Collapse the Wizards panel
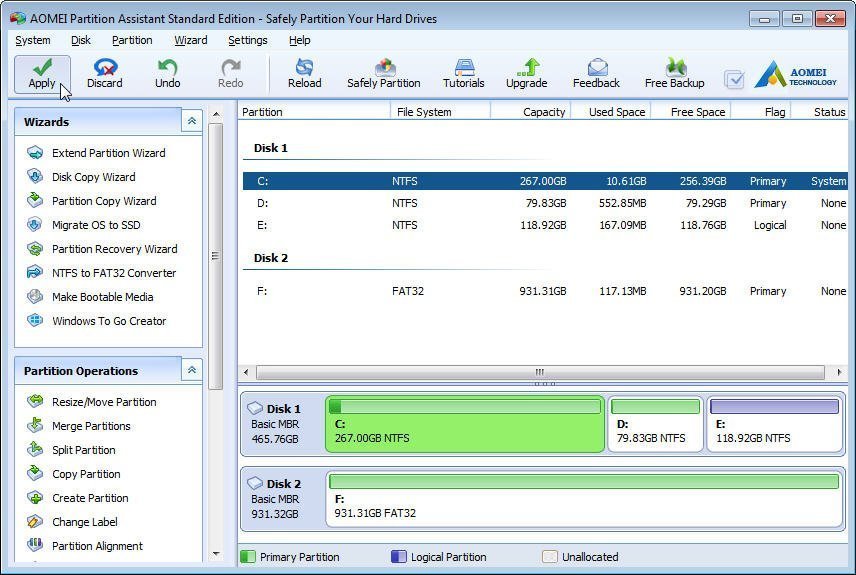 pyautogui.click(x=192, y=121)
